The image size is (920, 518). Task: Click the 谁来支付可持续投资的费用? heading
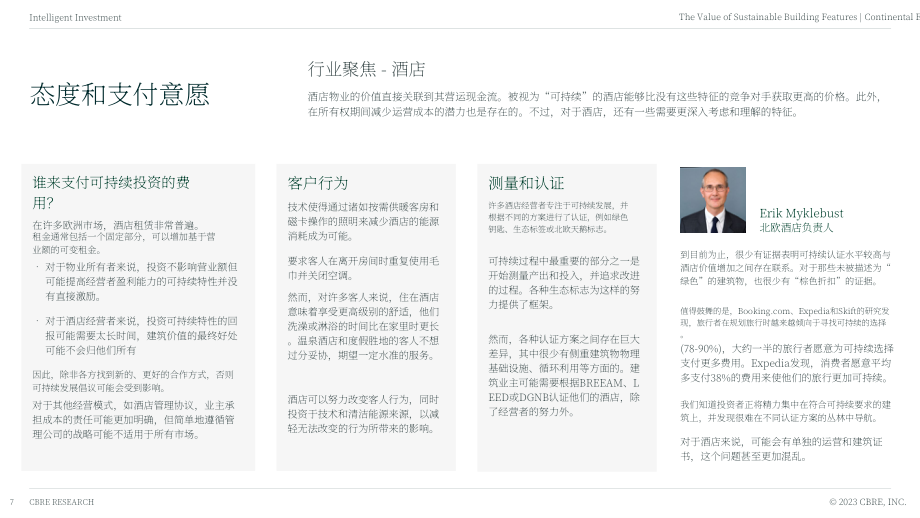tap(111, 192)
